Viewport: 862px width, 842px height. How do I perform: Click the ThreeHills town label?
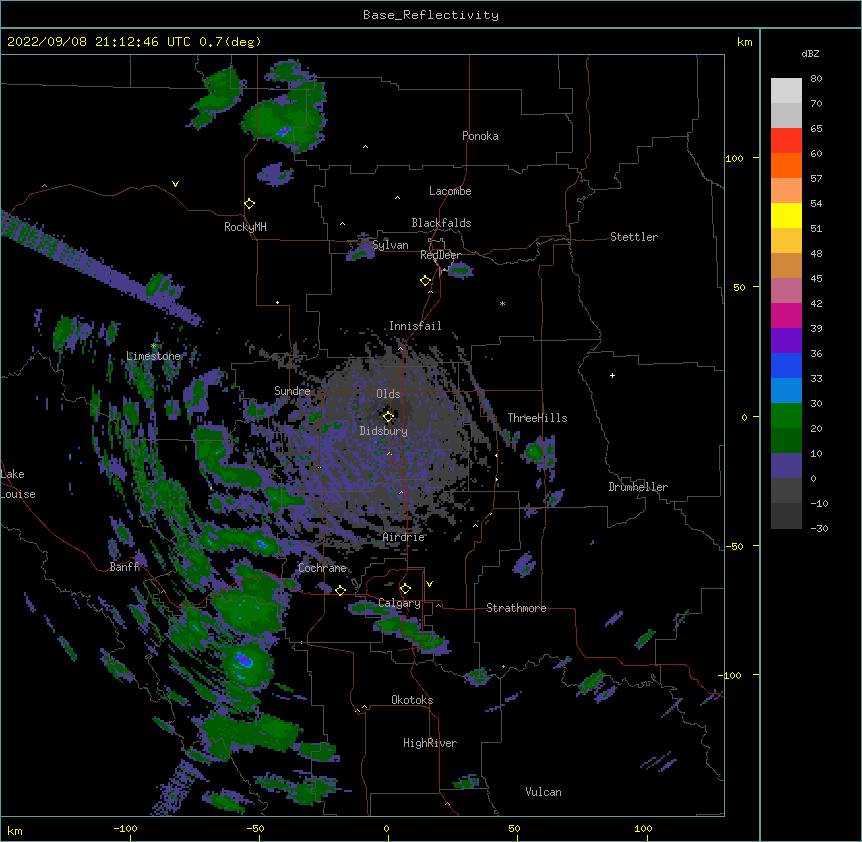pyautogui.click(x=537, y=418)
